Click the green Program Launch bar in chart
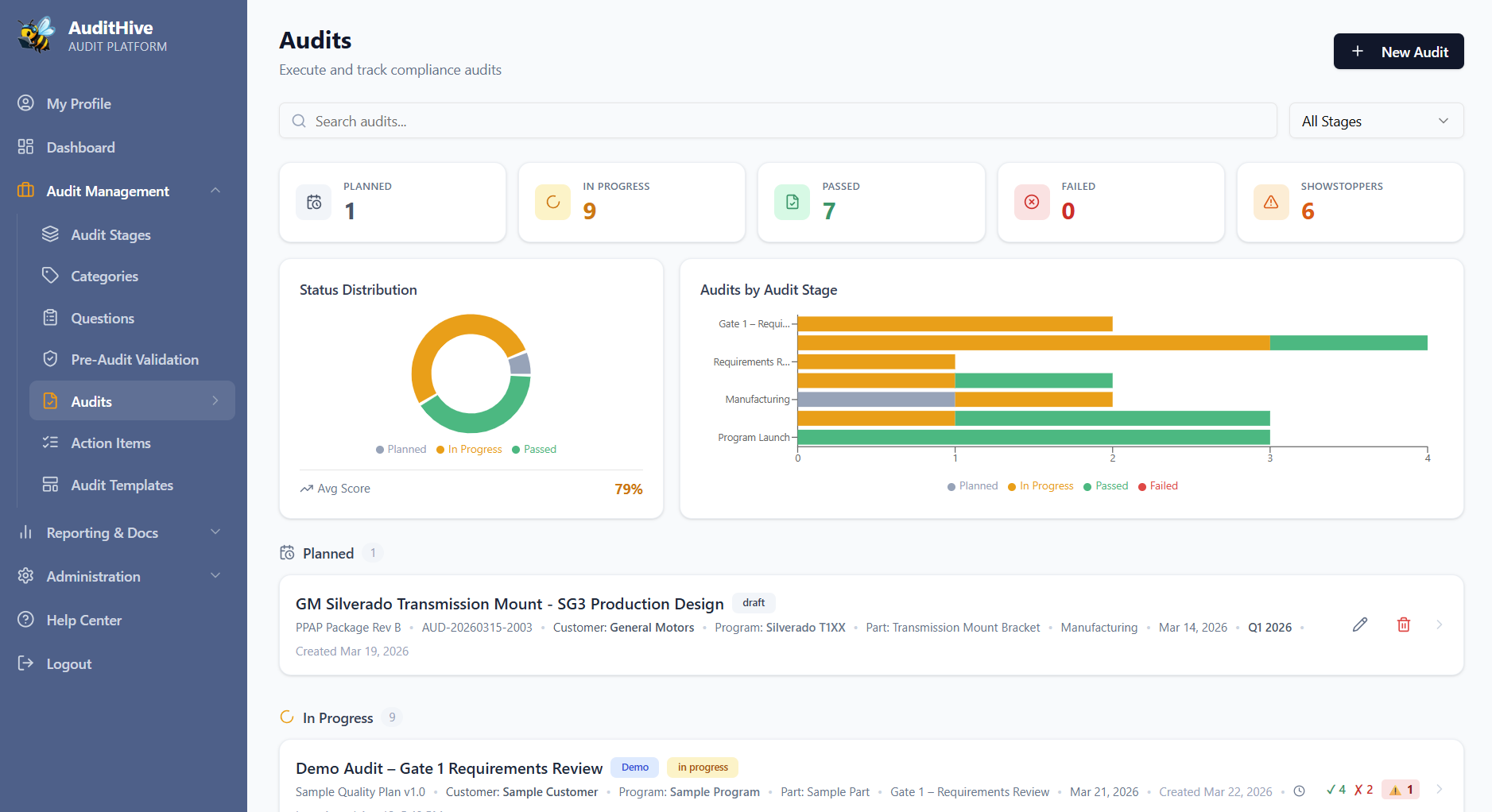Screen dimensions: 1492x812 point(1033,437)
